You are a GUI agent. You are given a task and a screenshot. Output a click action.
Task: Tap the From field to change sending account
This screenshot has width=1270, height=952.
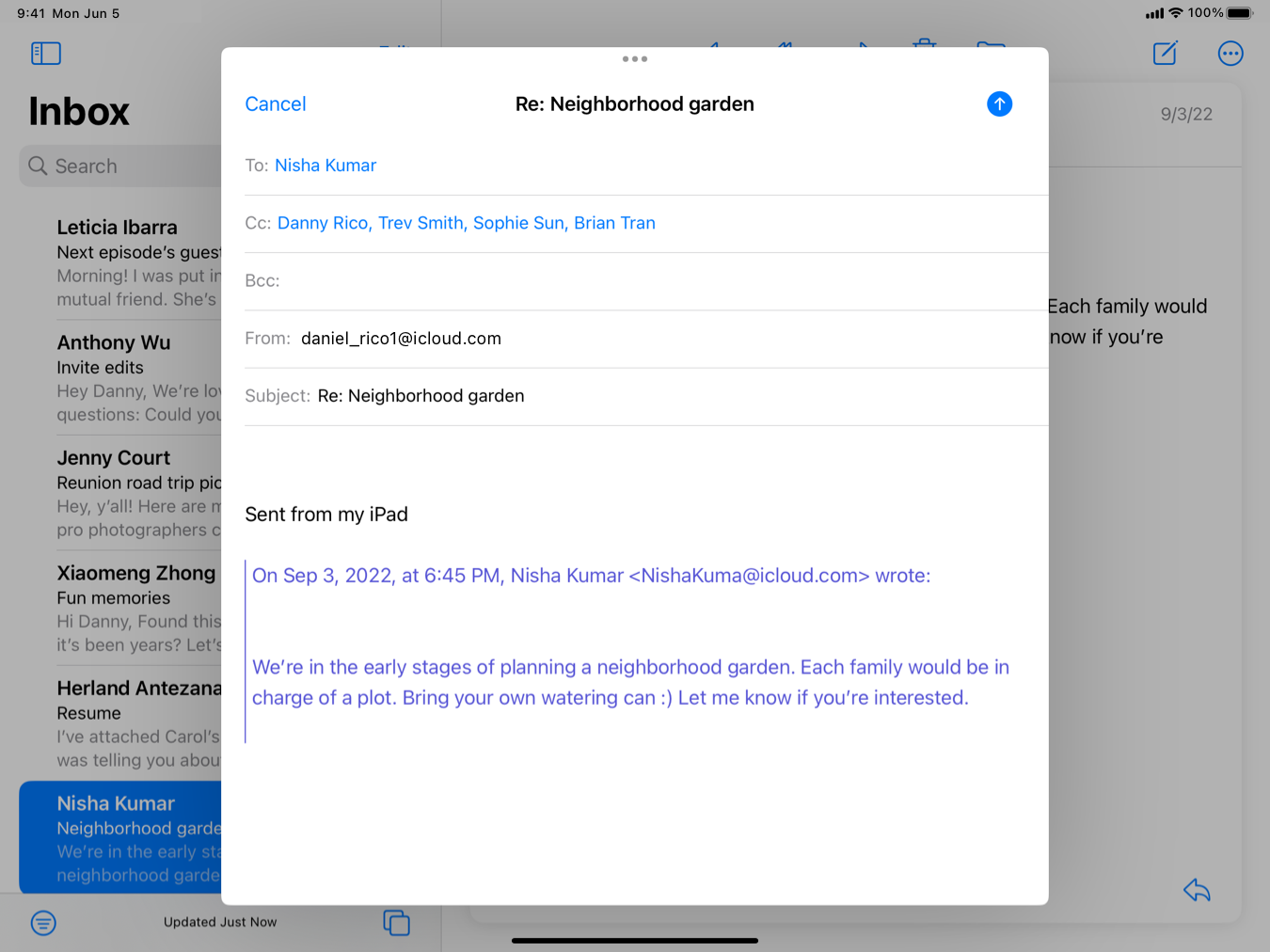click(400, 339)
